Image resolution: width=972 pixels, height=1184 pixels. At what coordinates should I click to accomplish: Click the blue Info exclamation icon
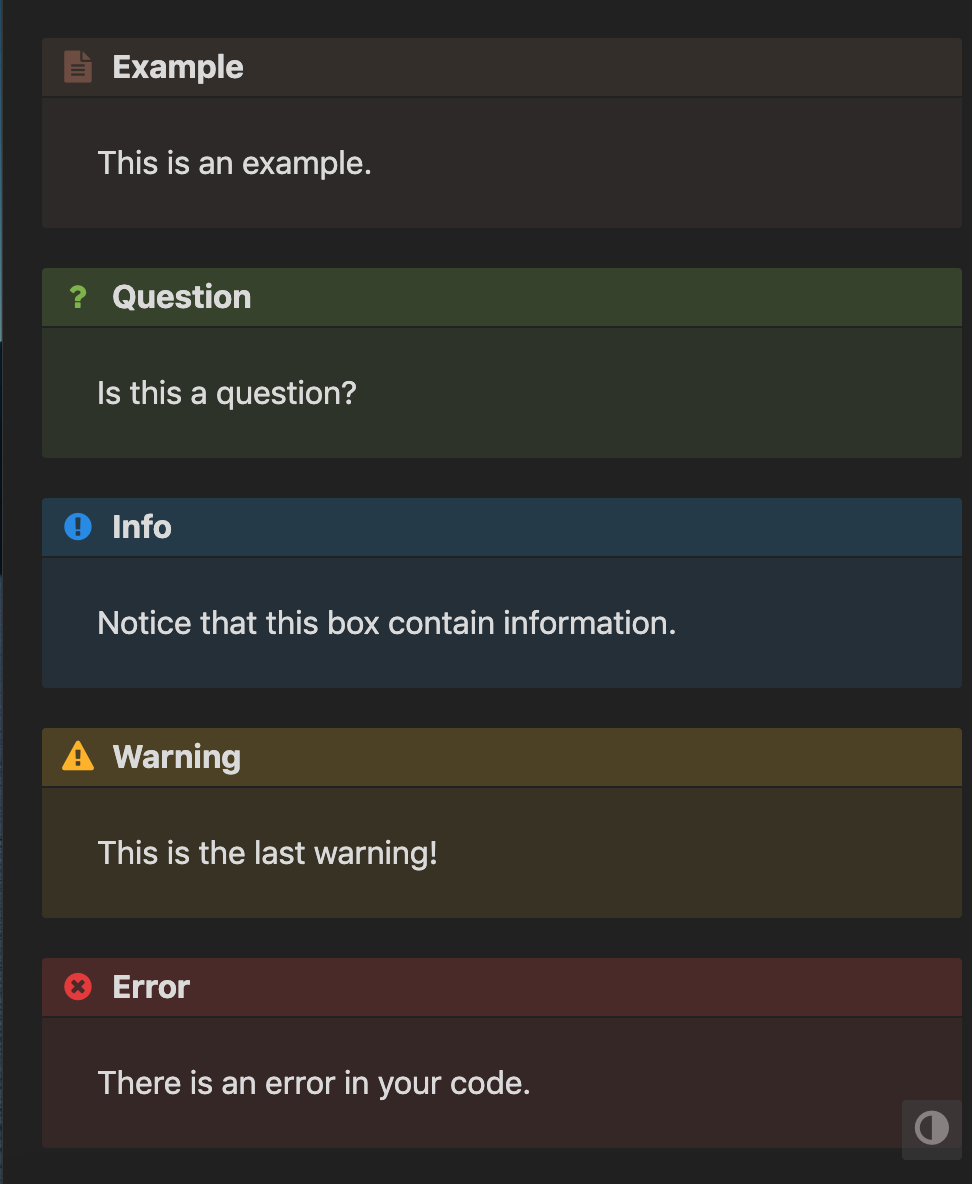[x=78, y=527]
